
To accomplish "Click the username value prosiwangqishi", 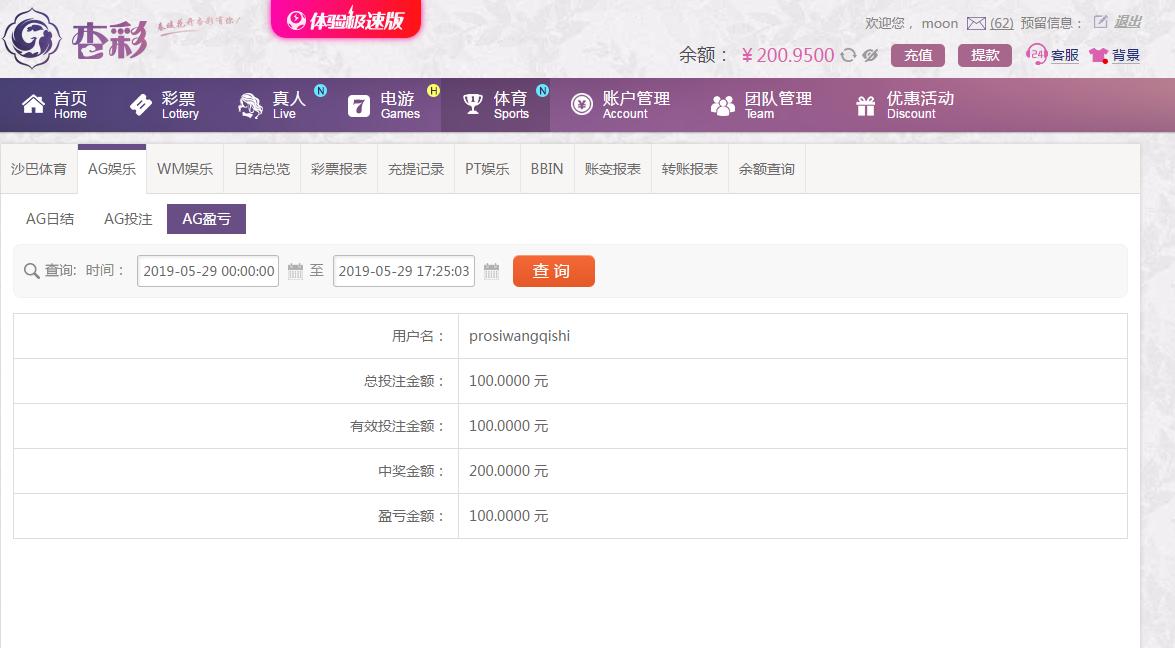I will [x=519, y=336].
